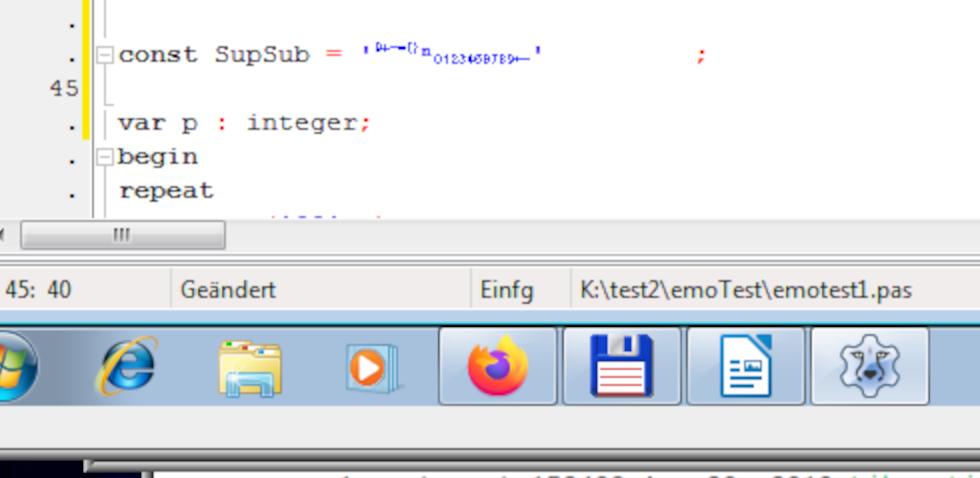
Task: Open Windows Explorer folder icon
Action: [250, 368]
